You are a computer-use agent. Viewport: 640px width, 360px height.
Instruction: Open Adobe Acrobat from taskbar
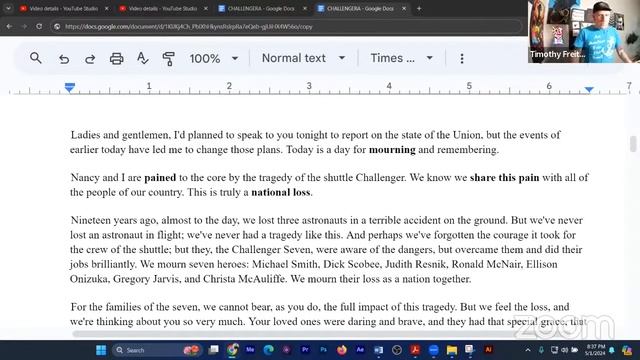pos(415,350)
